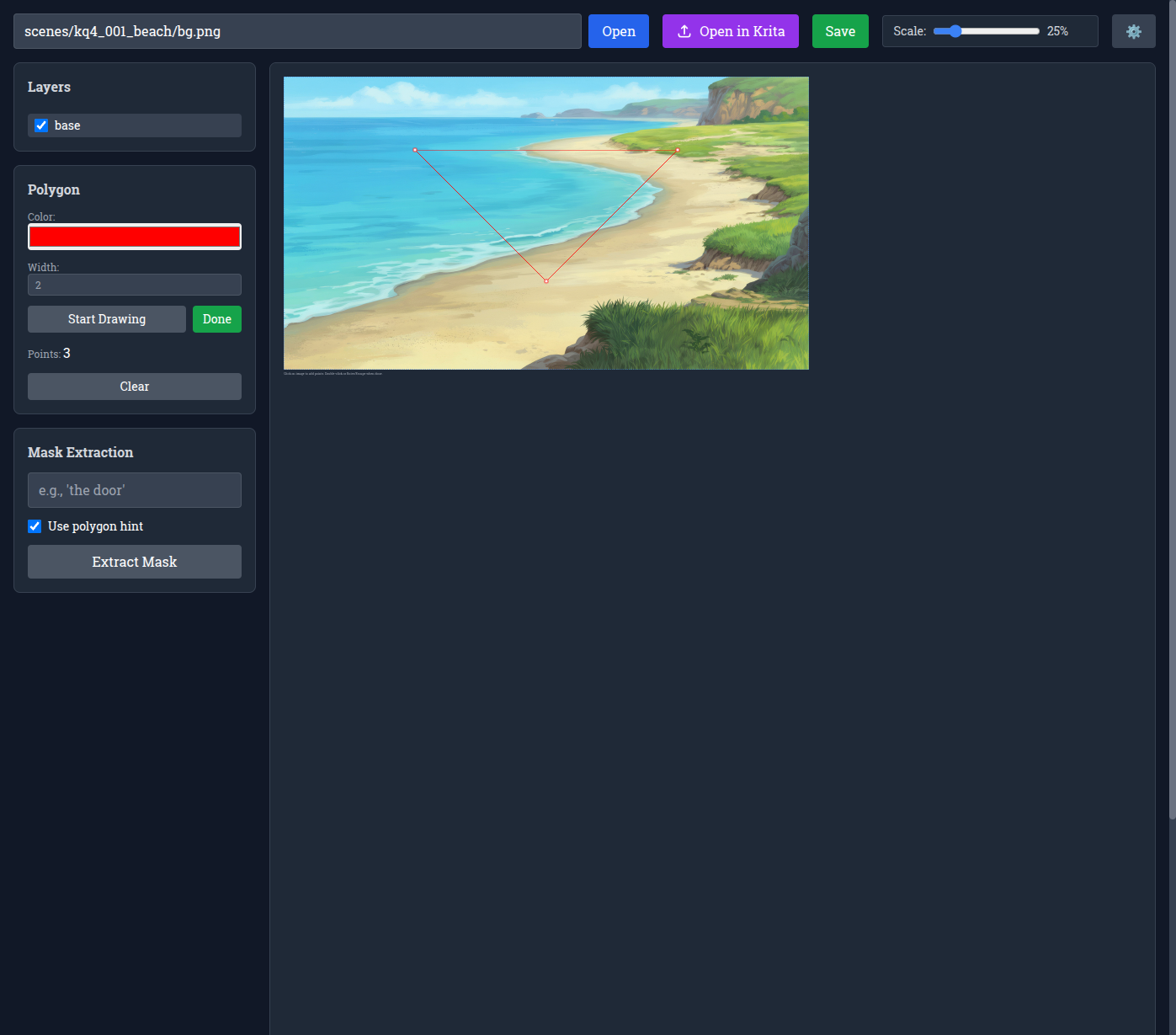Finish the polygon with Done
This screenshot has width=1176, height=1035.
(217, 319)
